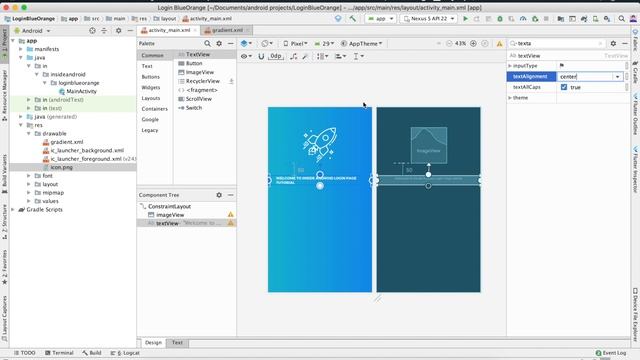Open the Attributes panel settings gear

[x=613, y=43]
